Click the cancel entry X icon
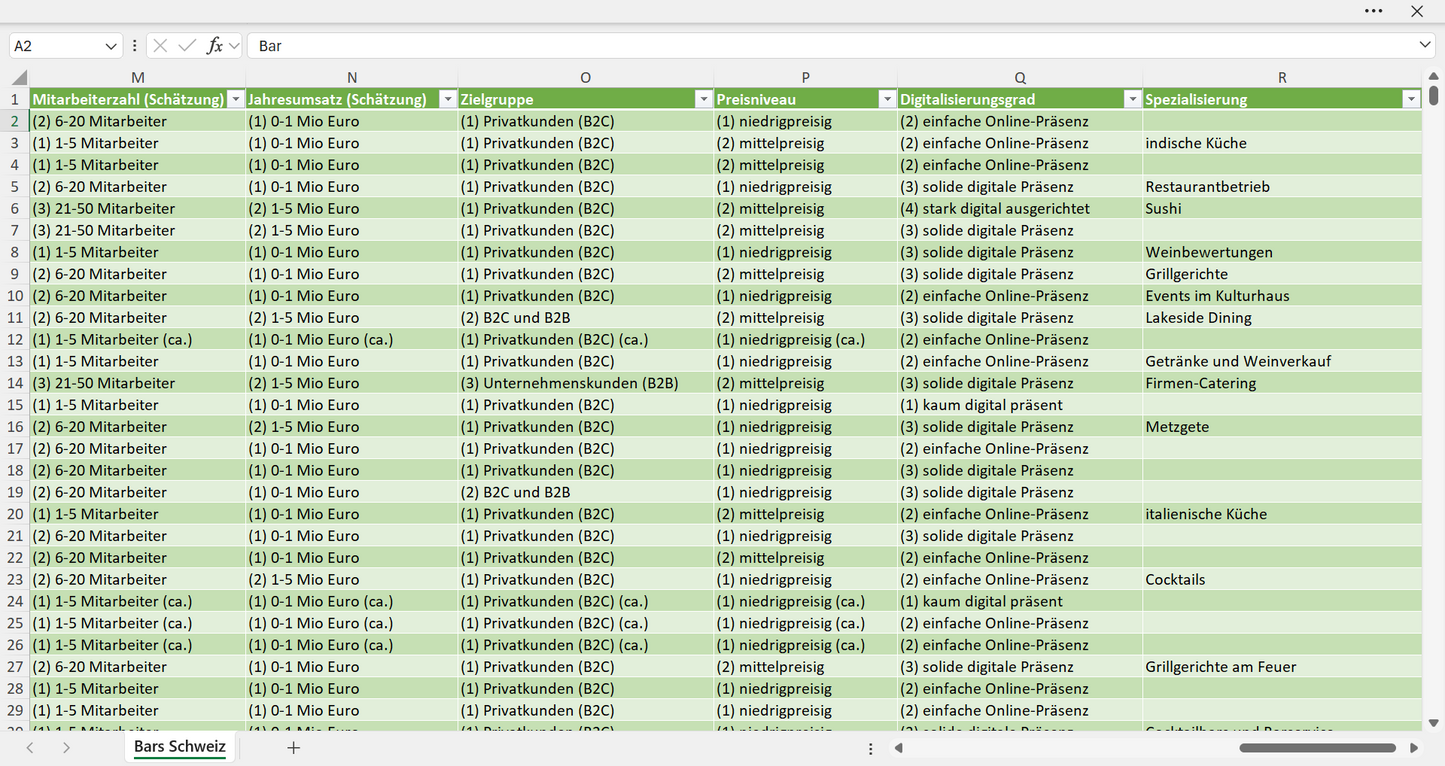Screen dimensions: 1445x766 tap(160, 46)
